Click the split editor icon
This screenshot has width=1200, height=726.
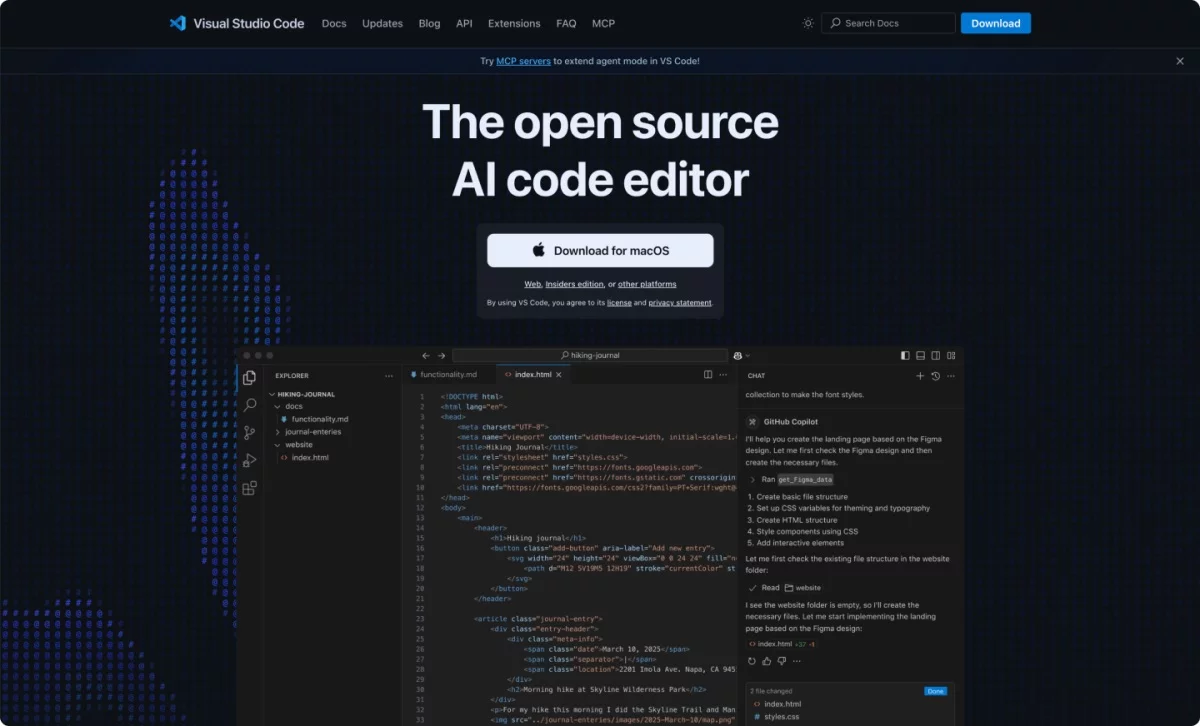tap(708, 375)
